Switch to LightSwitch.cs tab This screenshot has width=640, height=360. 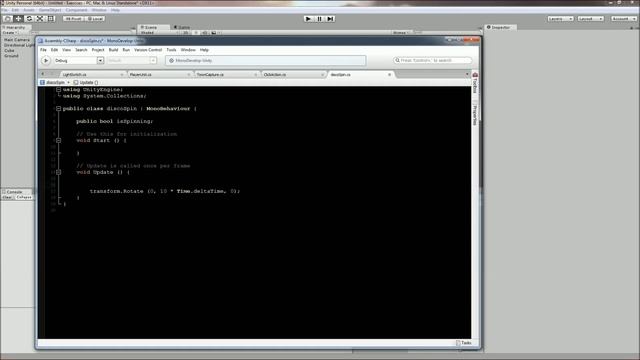click(x=92, y=75)
